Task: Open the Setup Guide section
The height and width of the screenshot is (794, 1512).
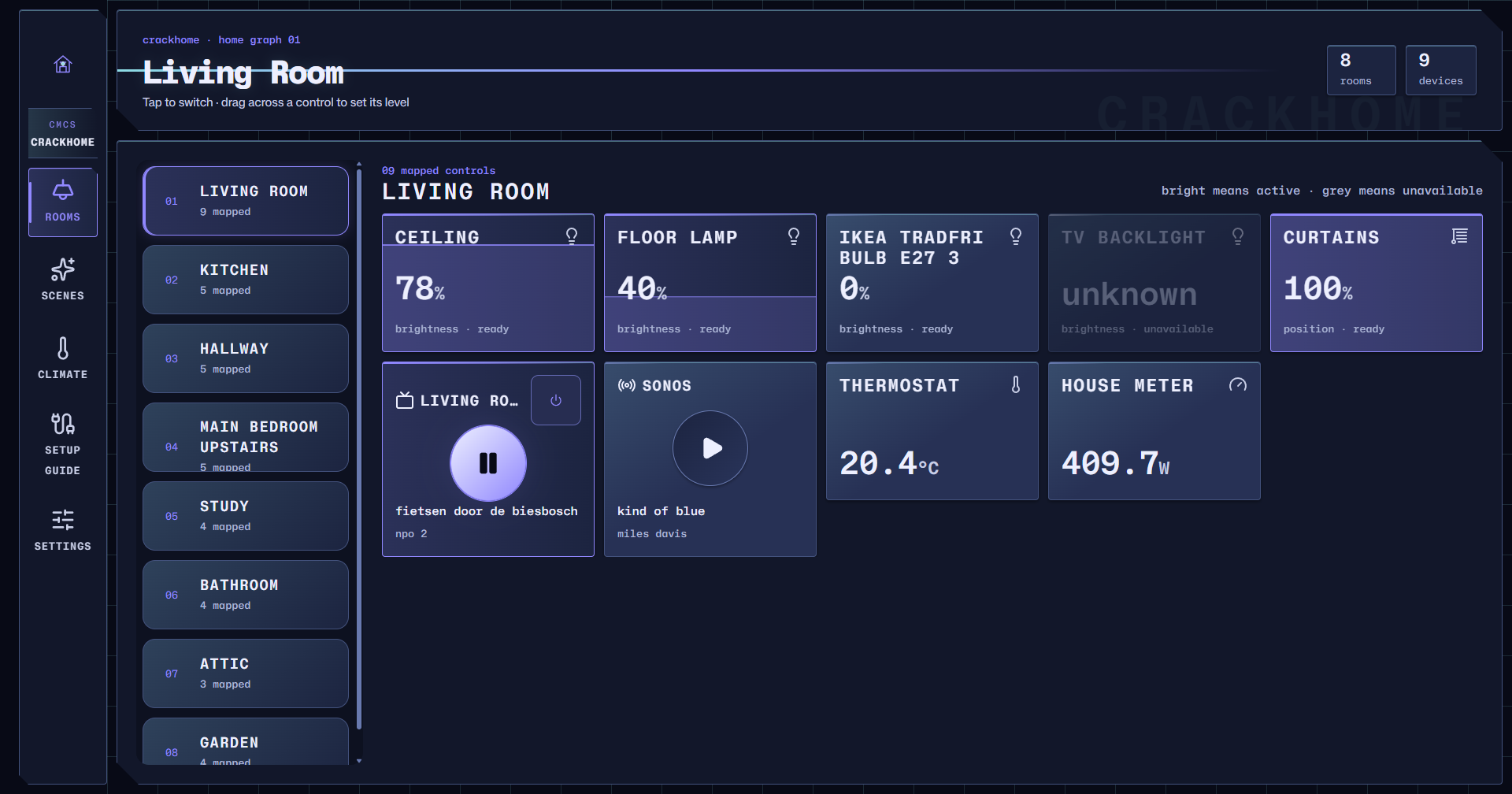Action: (x=63, y=444)
